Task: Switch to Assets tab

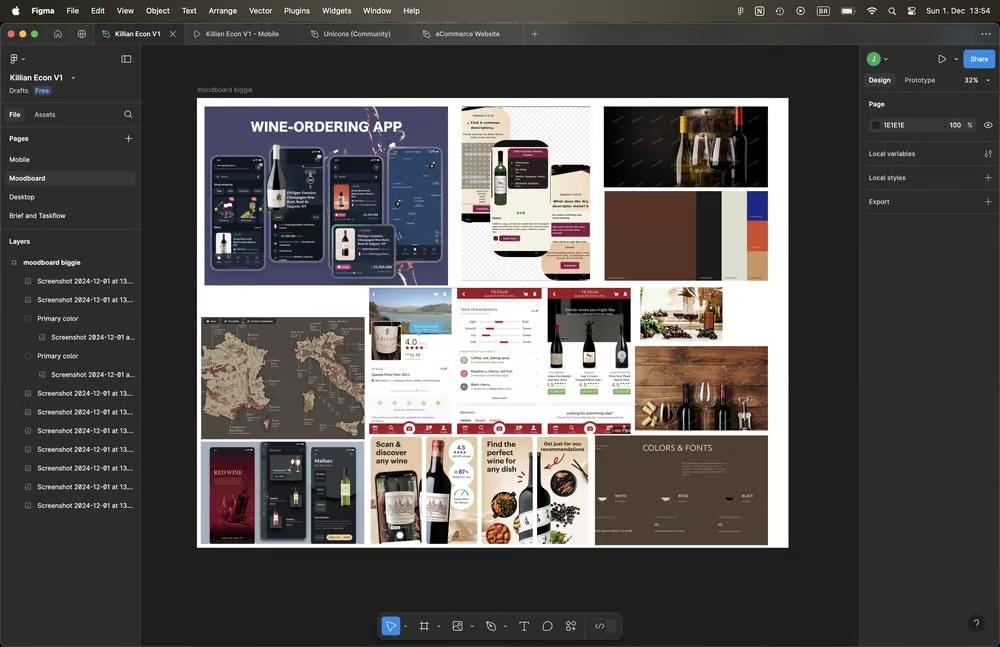Action: (x=45, y=115)
